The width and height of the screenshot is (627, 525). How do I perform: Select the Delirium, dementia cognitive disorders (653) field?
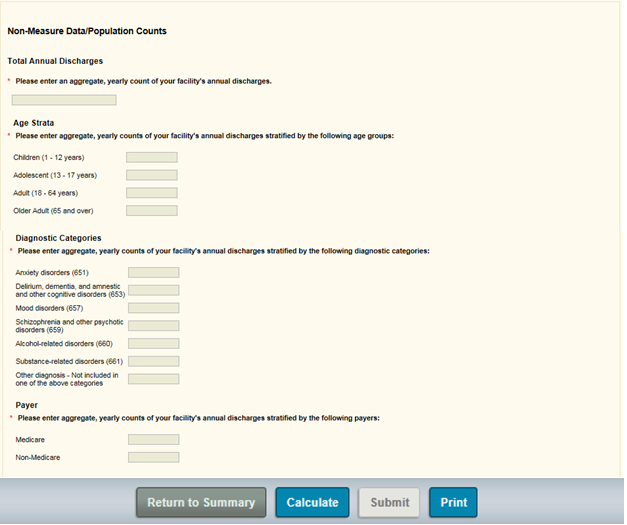click(x=154, y=290)
